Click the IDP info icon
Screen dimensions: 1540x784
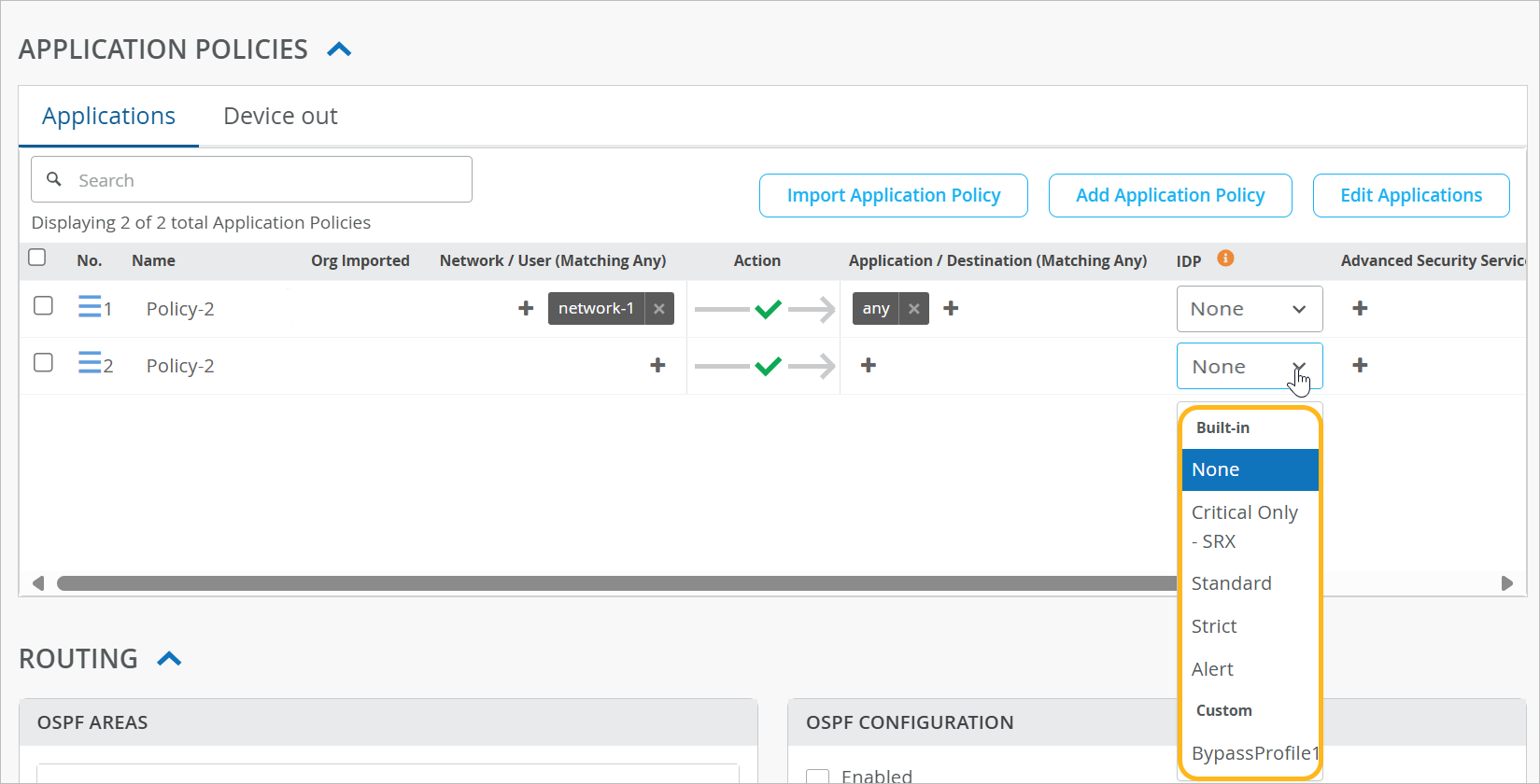[x=1225, y=259]
